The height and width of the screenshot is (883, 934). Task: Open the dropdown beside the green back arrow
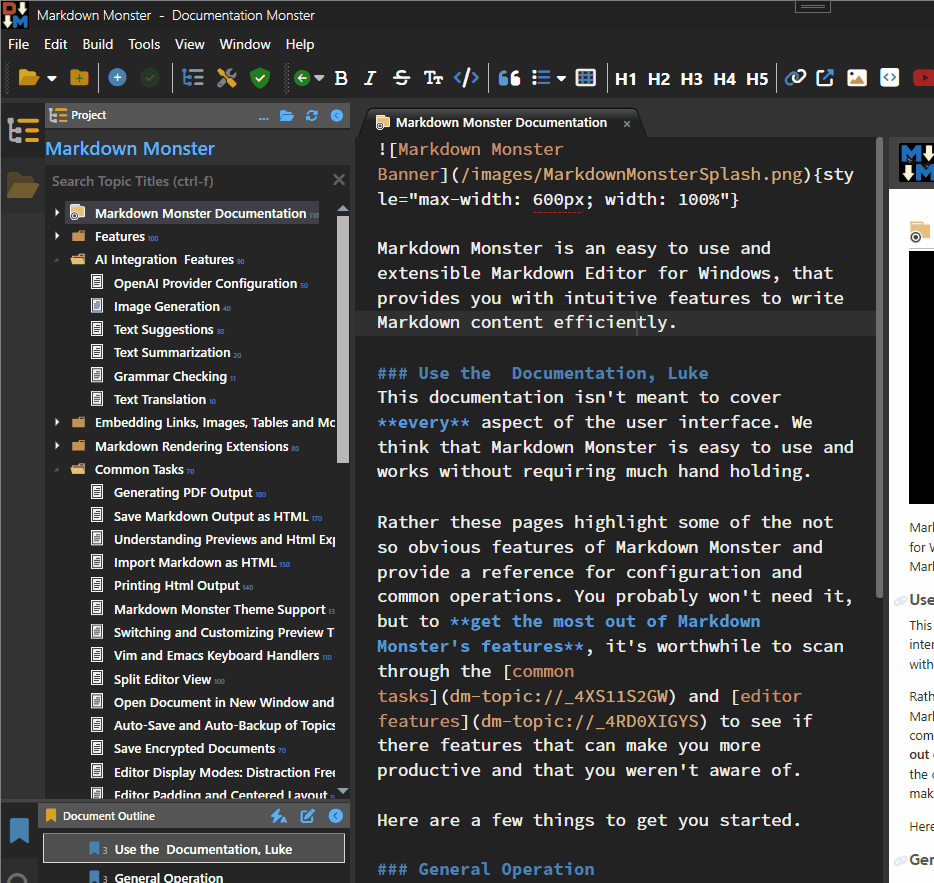point(319,78)
